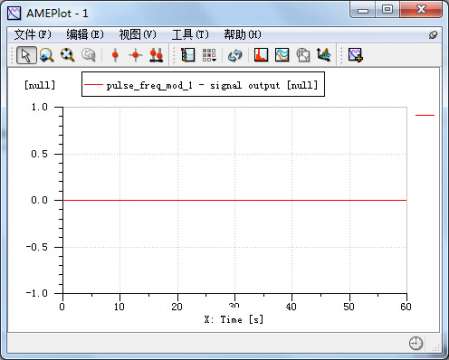The image size is (449, 360).
Task: Click the Y-axis tick label -1.0
Action: 37,293
